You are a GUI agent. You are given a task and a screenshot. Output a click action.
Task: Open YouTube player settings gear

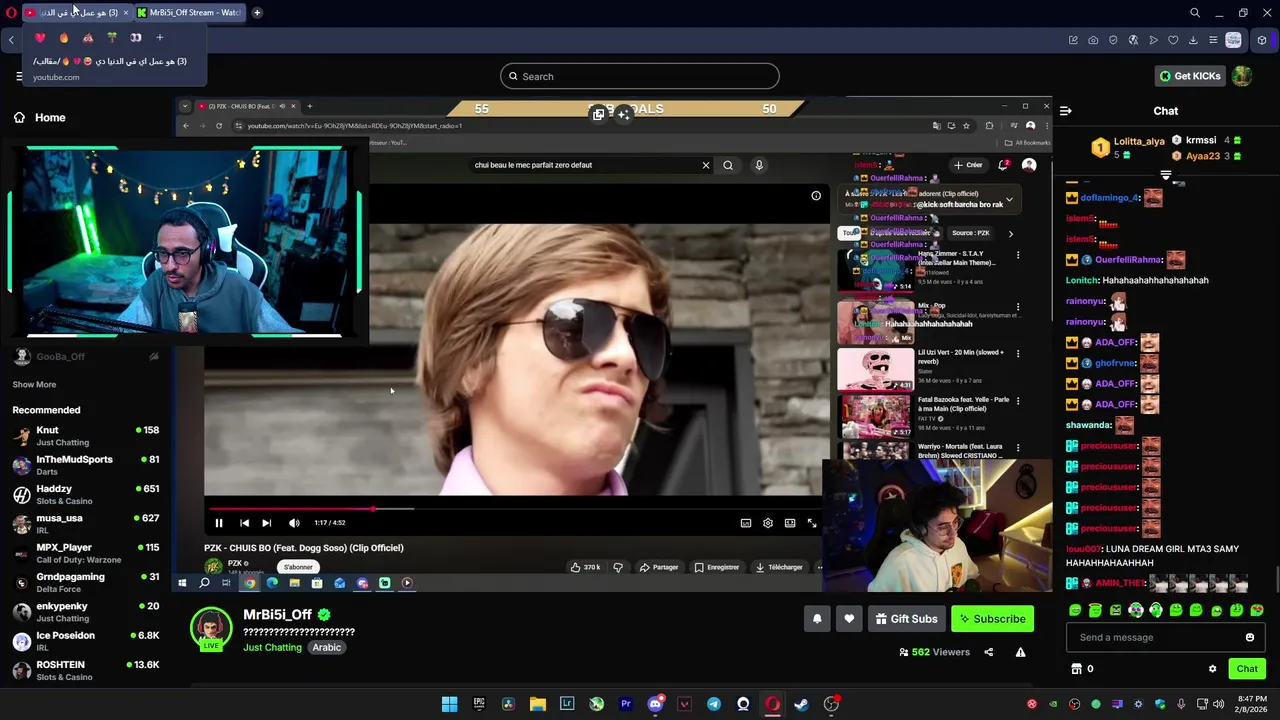click(x=768, y=523)
